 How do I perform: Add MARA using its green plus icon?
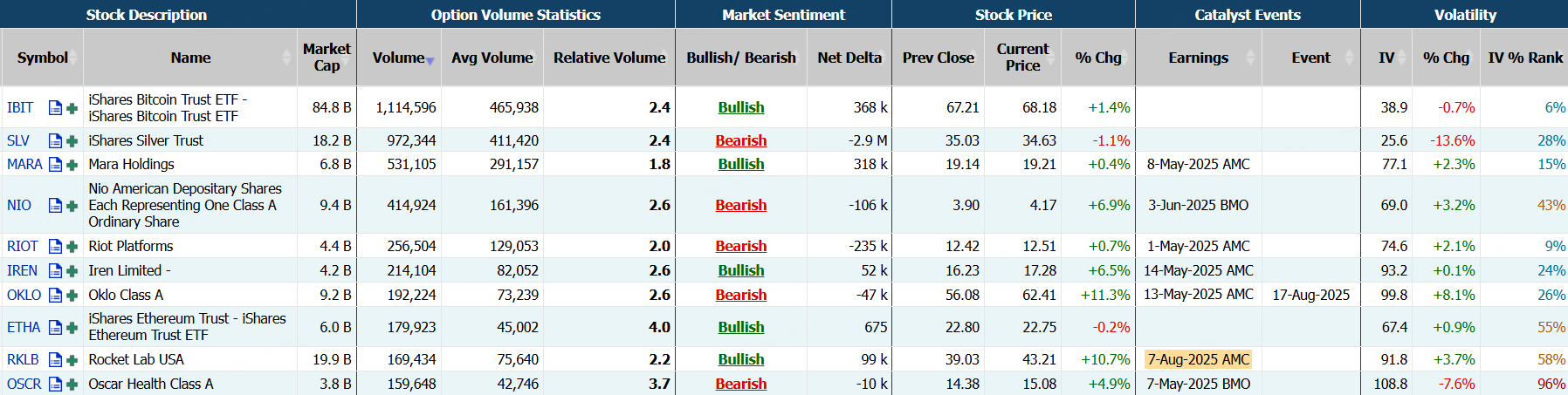point(72,165)
